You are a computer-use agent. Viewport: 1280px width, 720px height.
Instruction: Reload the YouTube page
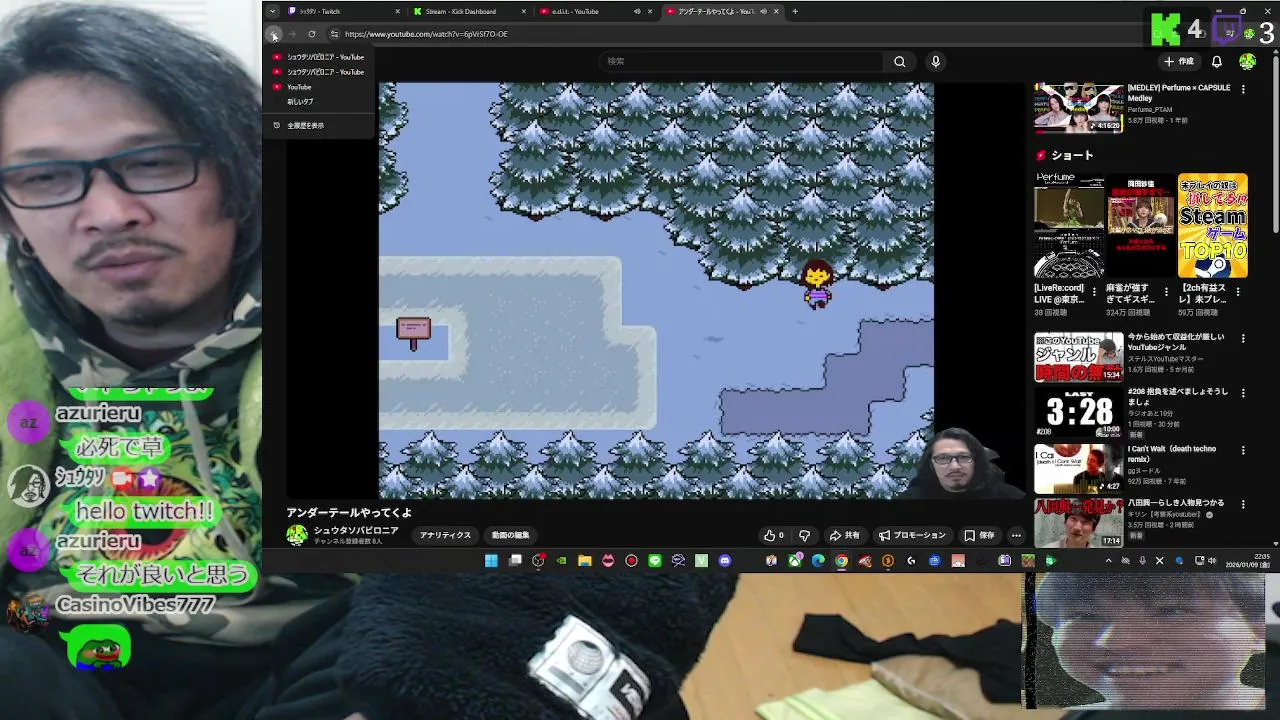312,34
